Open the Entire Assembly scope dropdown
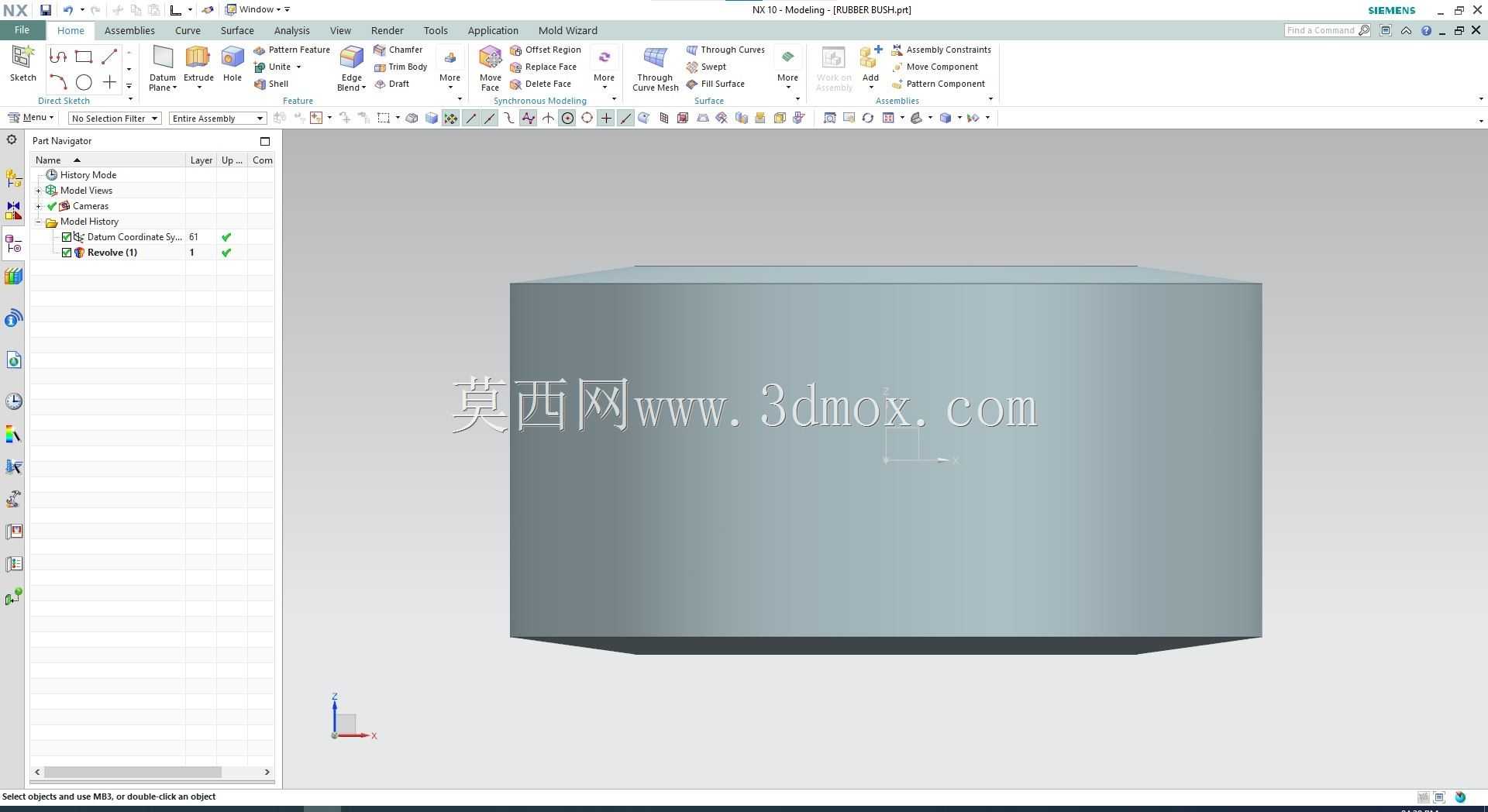 pos(218,119)
